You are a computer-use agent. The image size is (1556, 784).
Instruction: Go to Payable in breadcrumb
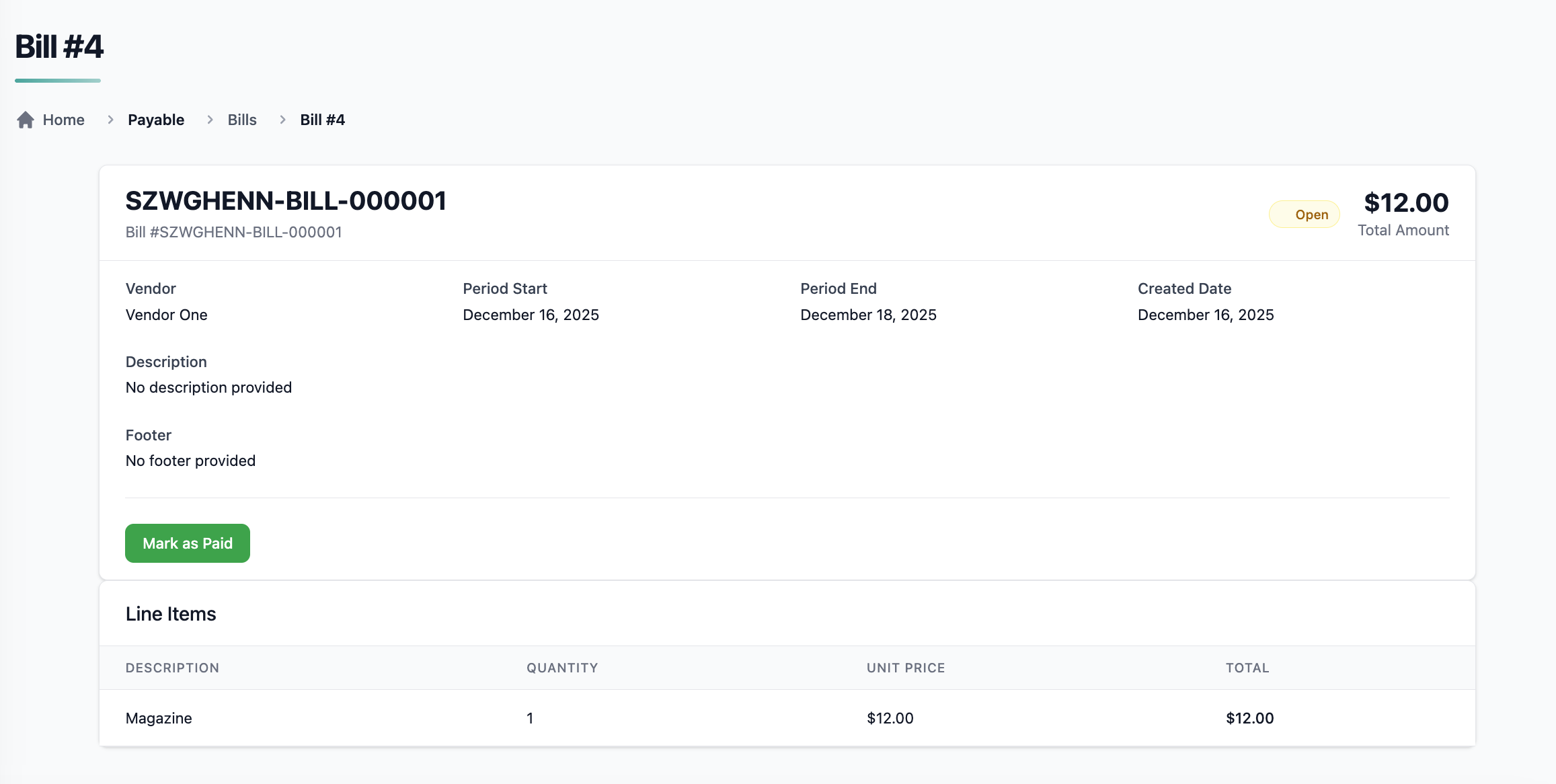(x=156, y=120)
